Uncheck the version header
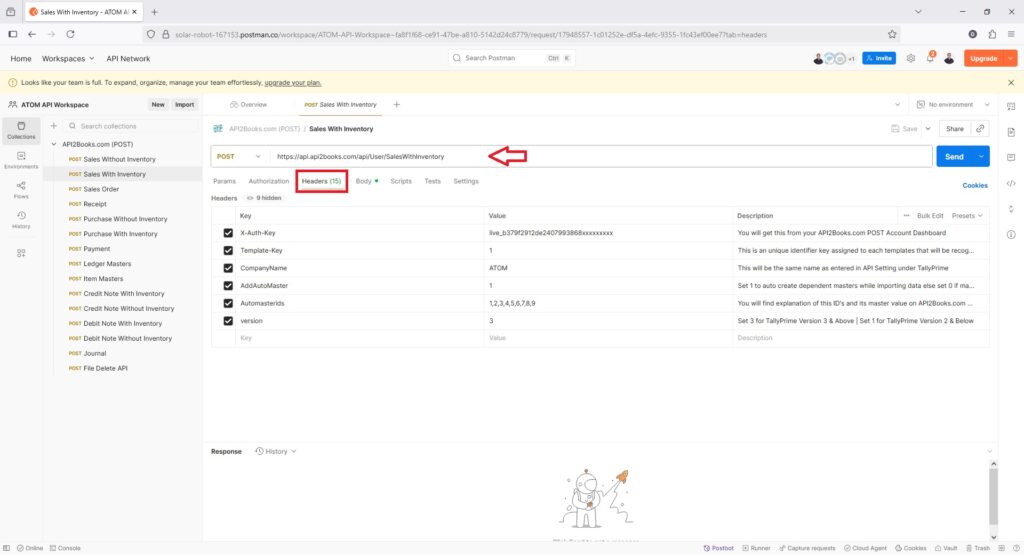Viewport: 1024px width, 555px height. click(228, 321)
